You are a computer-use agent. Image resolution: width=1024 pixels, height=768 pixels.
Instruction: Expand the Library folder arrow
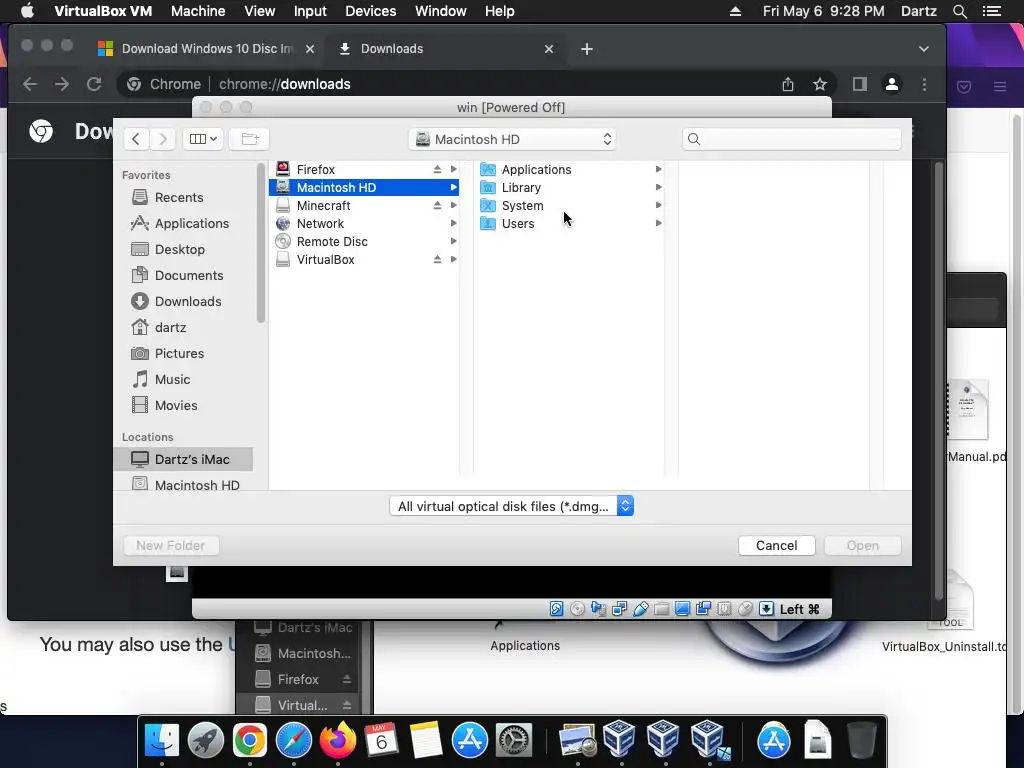[x=658, y=187]
